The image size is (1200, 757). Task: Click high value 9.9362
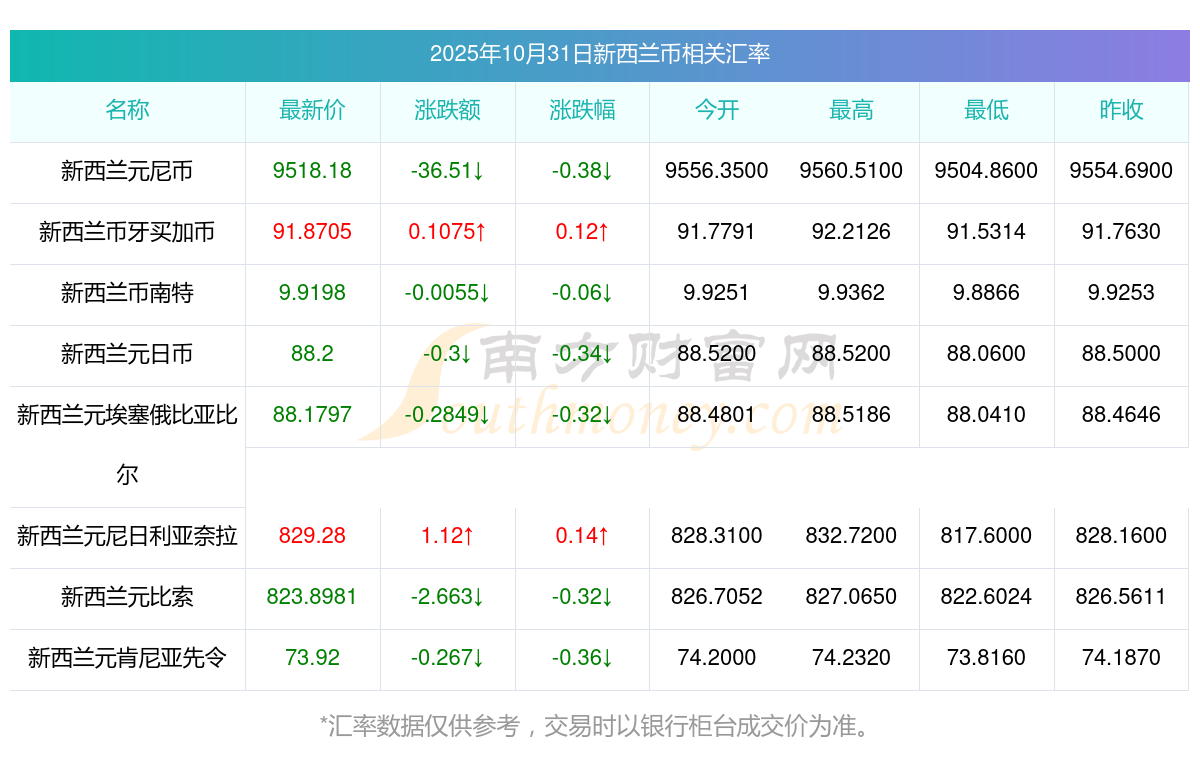pyautogui.click(x=851, y=293)
